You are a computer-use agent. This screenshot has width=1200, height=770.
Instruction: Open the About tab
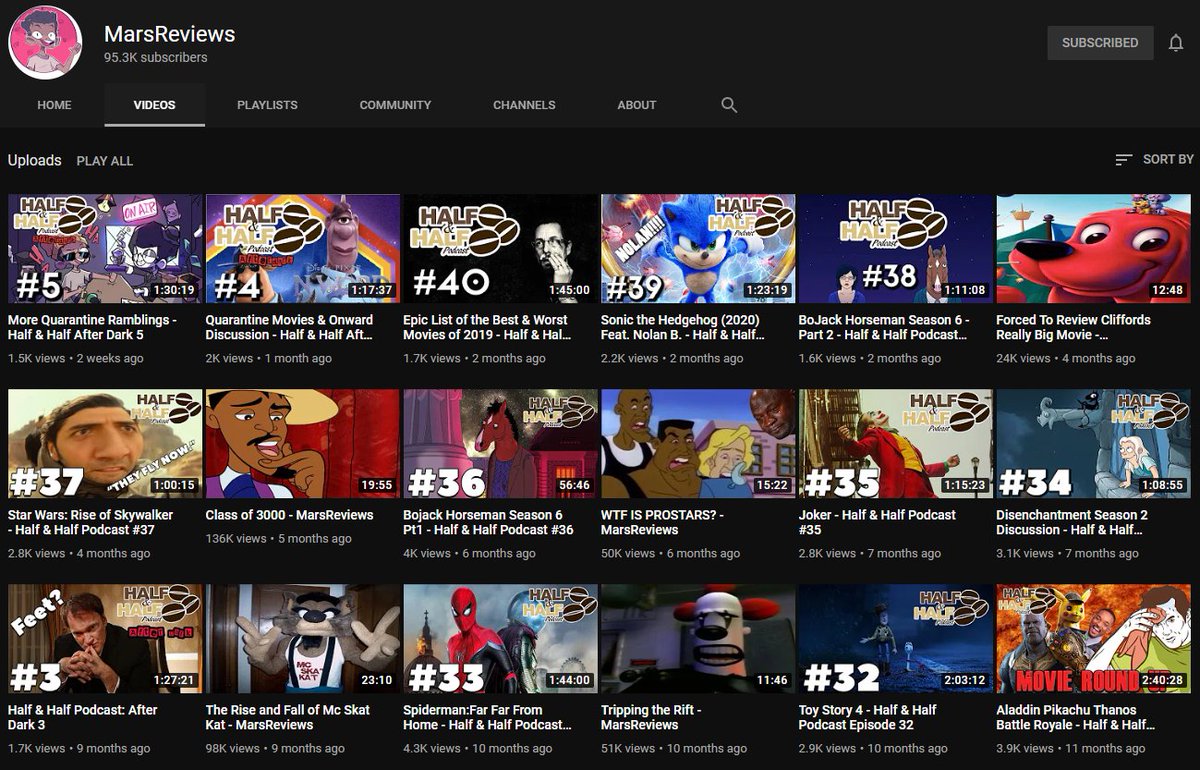tap(637, 105)
